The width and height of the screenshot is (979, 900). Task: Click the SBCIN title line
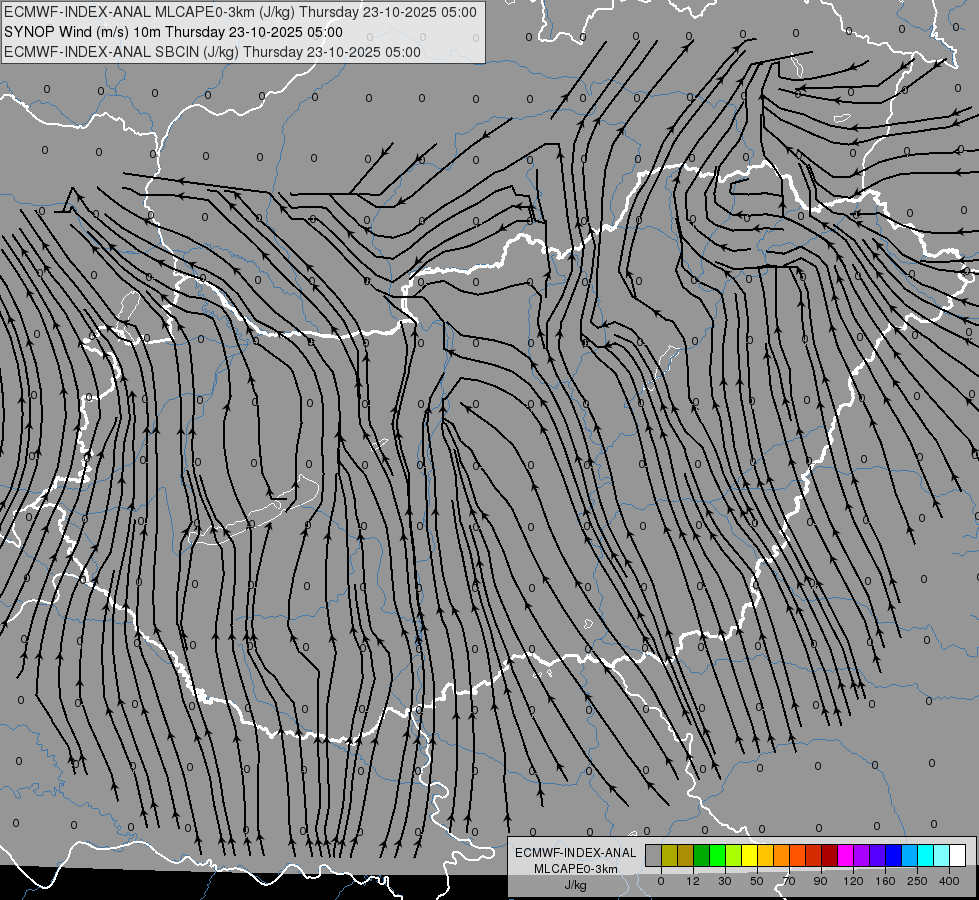tap(212, 52)
